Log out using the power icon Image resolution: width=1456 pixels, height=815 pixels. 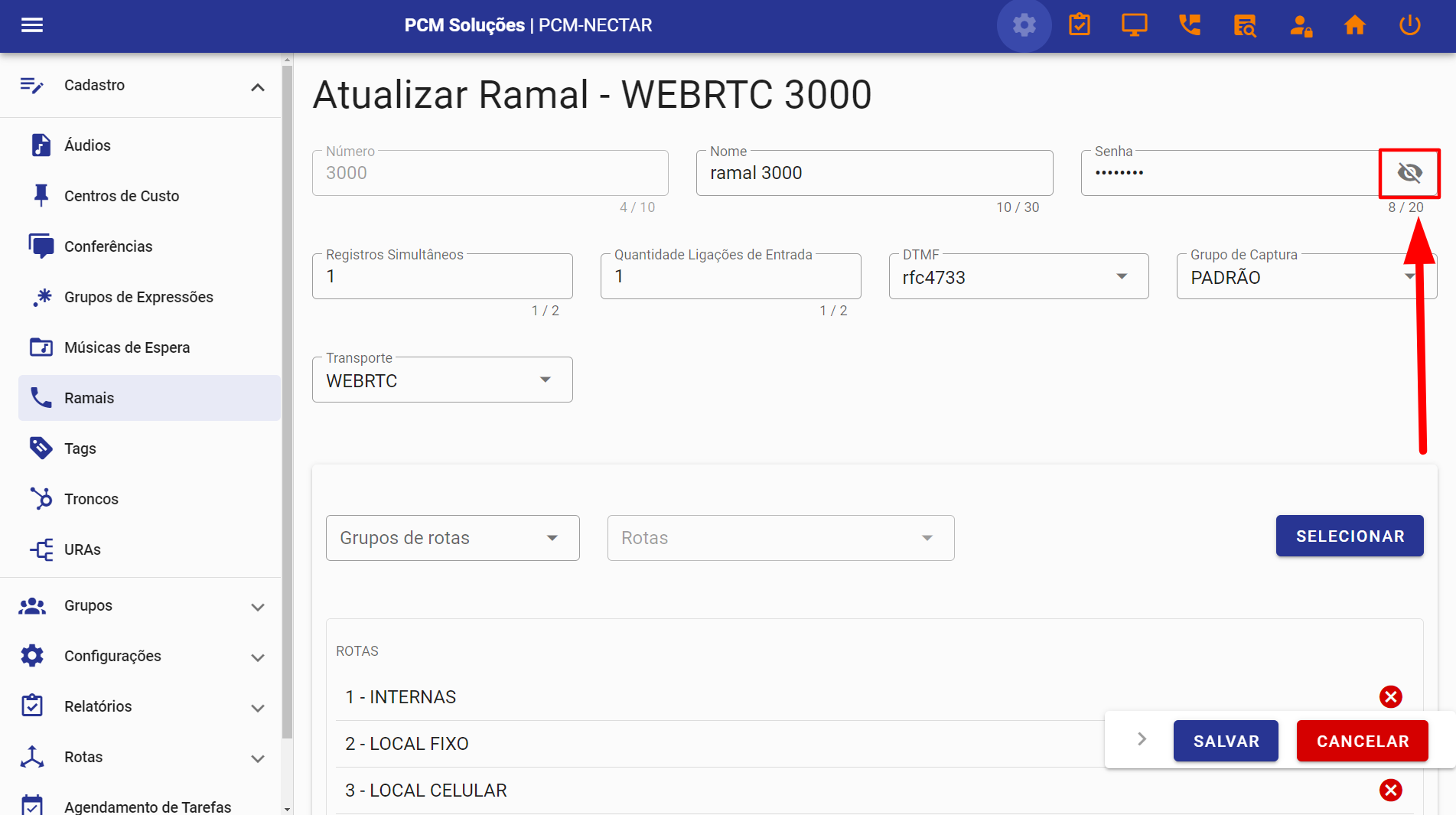click(1409, 25)
